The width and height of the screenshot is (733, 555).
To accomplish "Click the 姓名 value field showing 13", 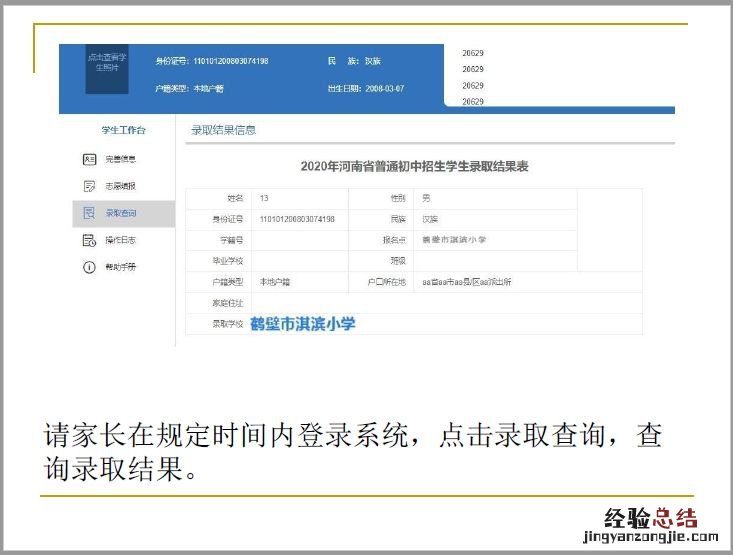I will pyautogui.click(x=265, y=198).
